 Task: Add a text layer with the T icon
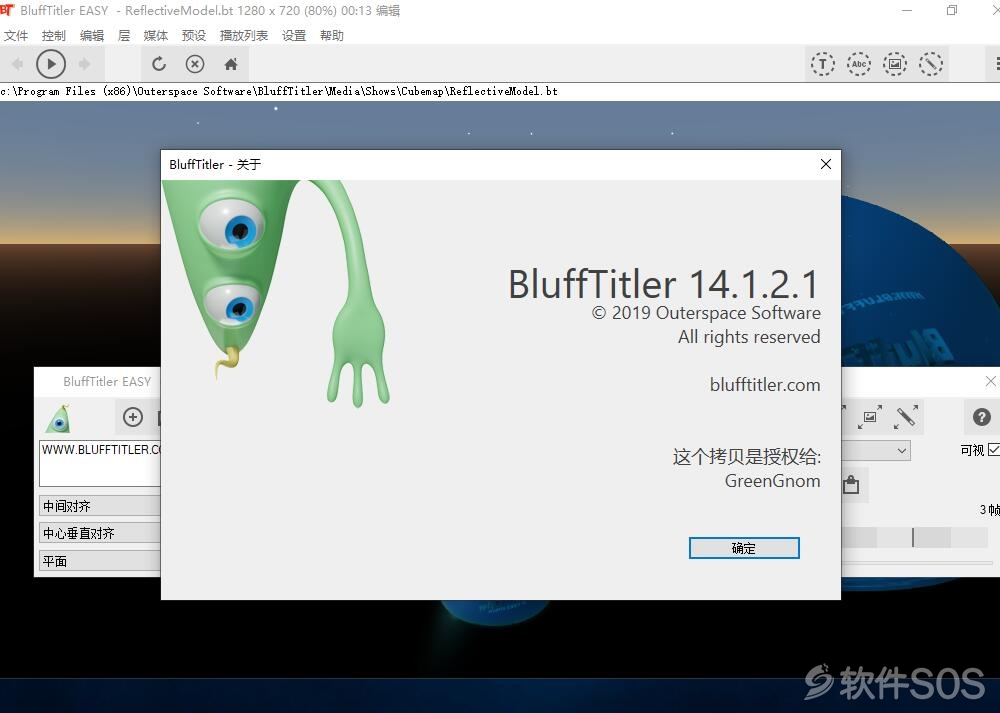823,64
